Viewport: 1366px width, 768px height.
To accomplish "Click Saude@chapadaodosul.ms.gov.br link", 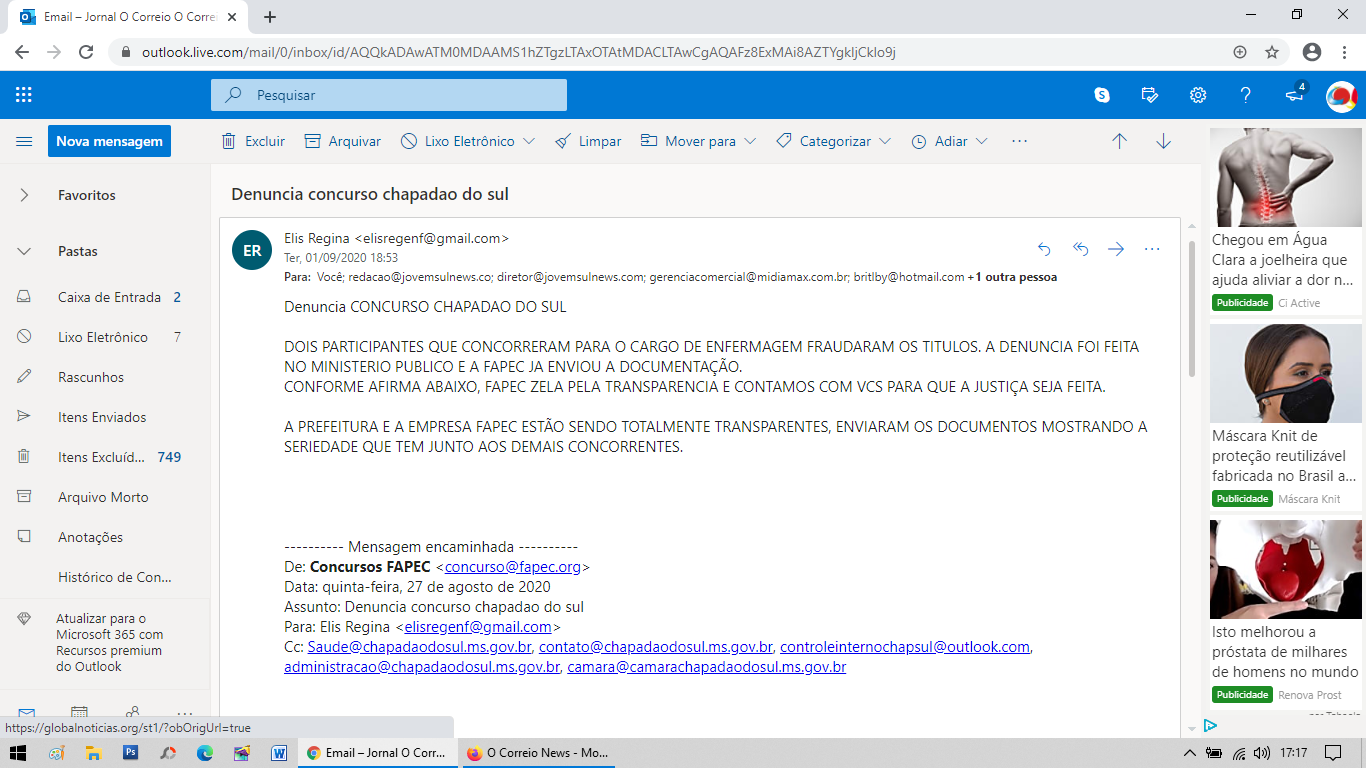I will 419,647.
